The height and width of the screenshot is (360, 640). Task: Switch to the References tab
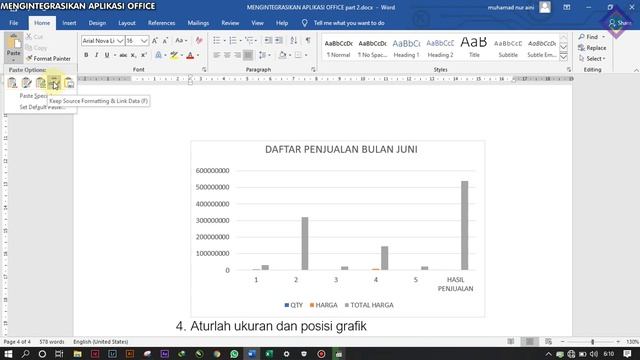pos(162,23)
